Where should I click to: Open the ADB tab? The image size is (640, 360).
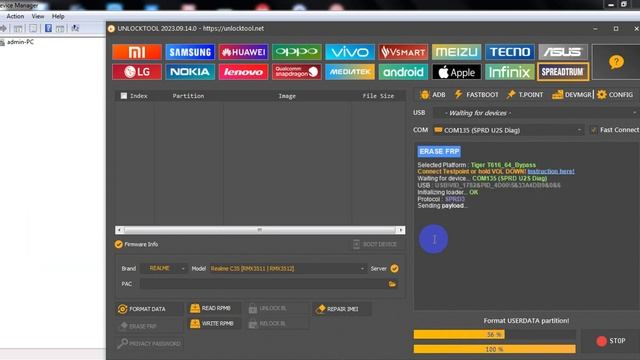point(433,95)
